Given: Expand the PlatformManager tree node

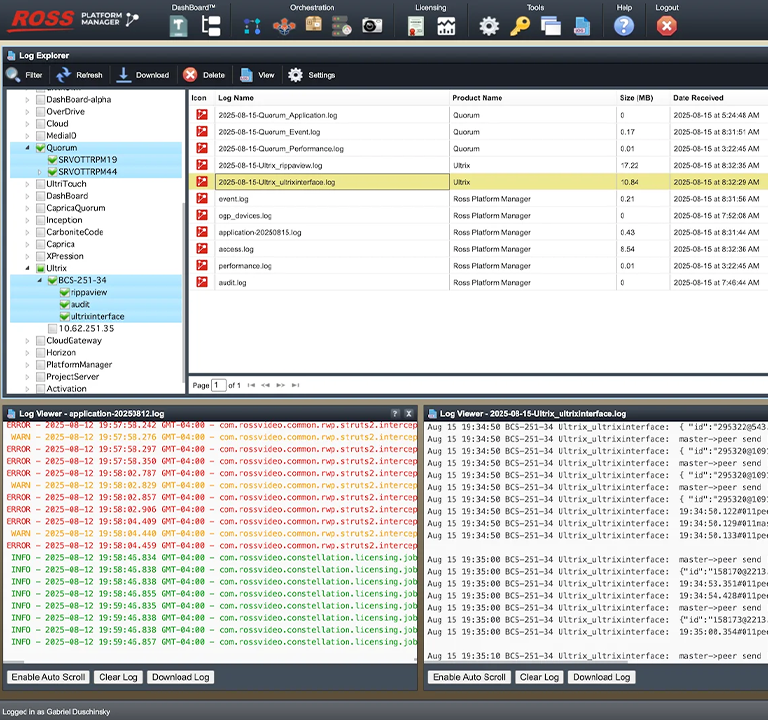Looking at the screenshot, I should [x=27, y=365].
